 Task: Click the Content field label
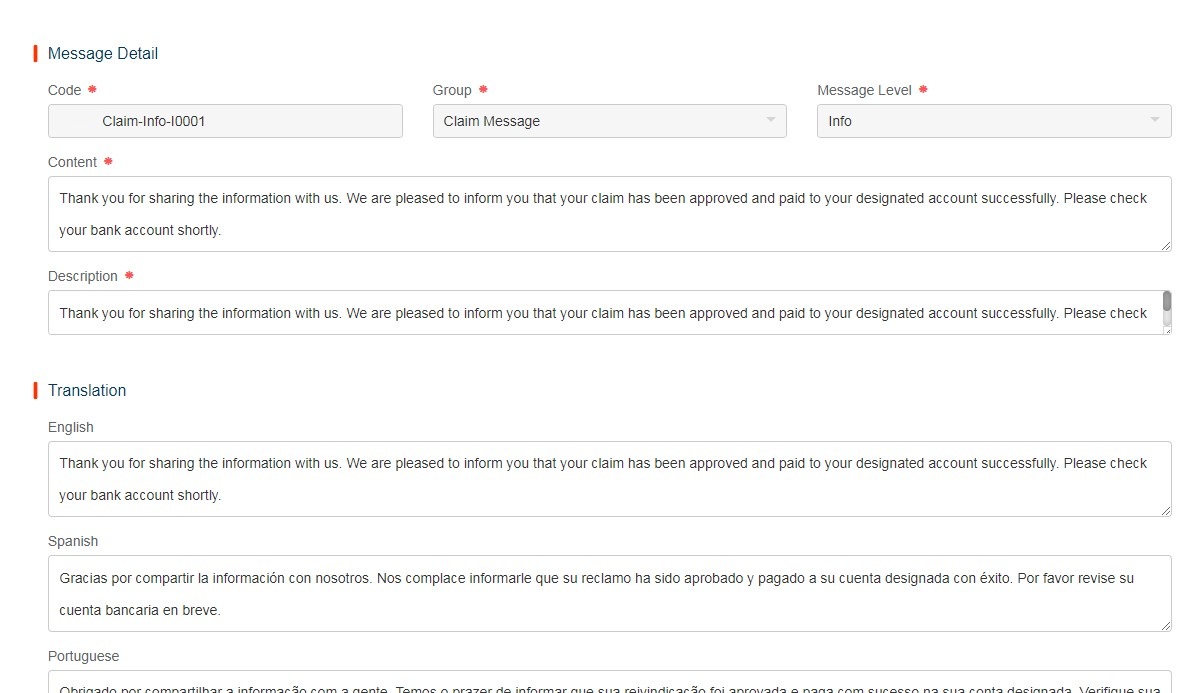pos(72,162)
